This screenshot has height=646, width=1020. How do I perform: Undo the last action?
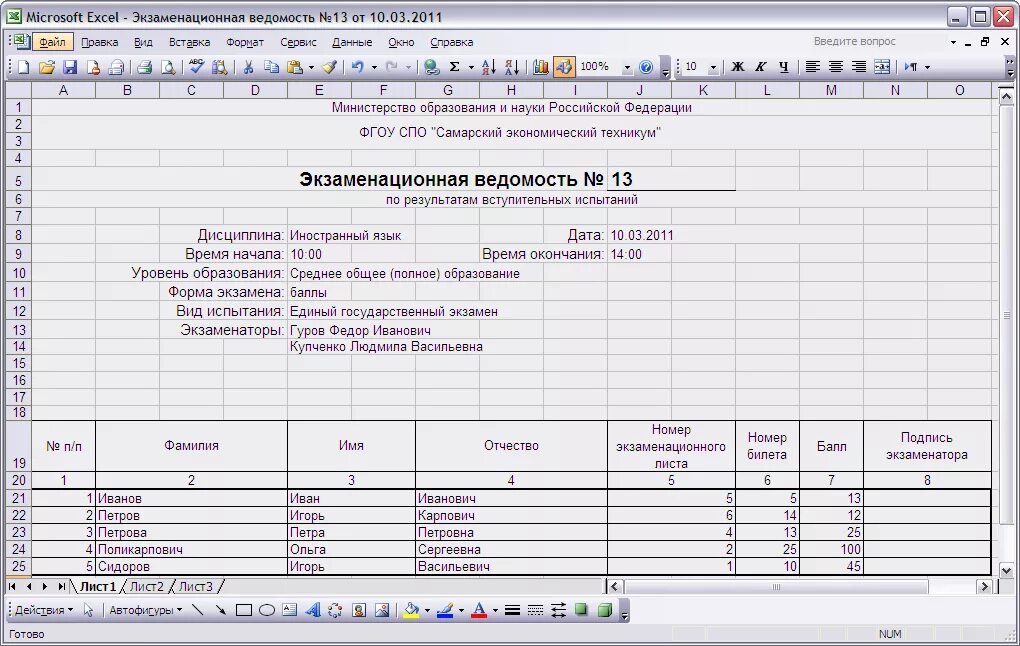358,66
